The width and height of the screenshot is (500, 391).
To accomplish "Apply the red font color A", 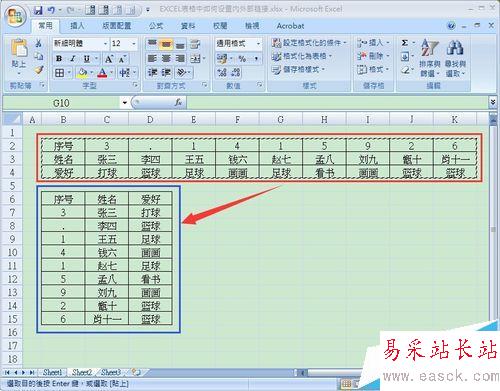I will (x=103, y=72).
